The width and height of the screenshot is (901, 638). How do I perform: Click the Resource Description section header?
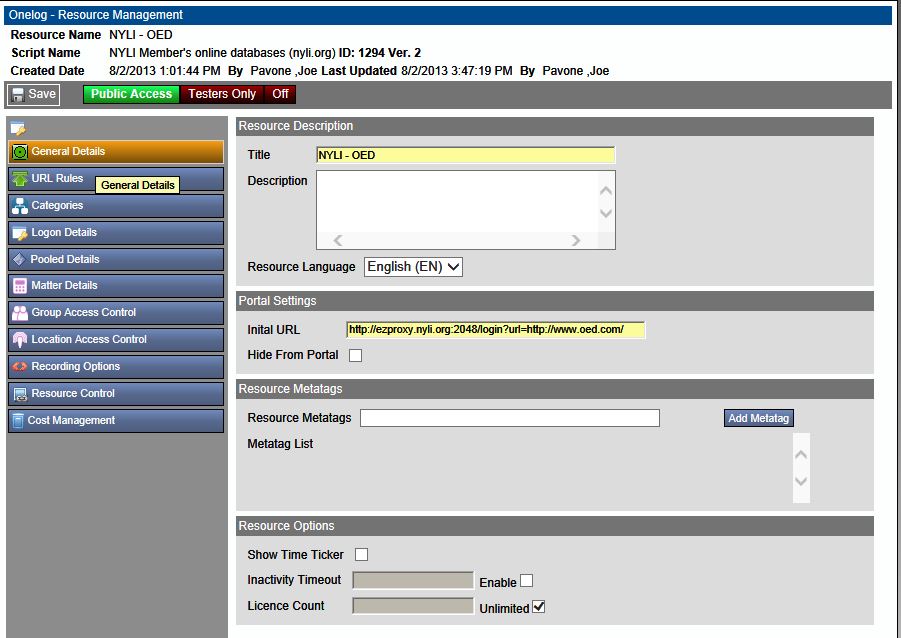tap(555, 126)
